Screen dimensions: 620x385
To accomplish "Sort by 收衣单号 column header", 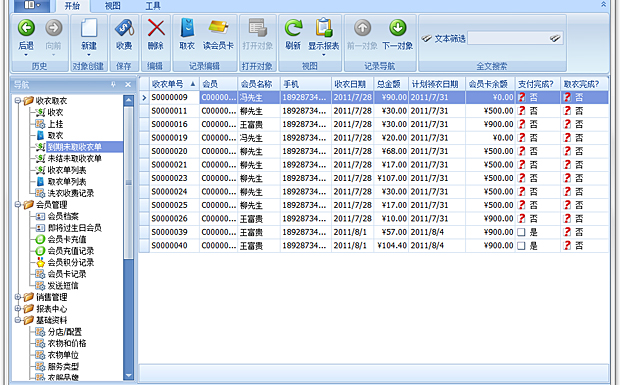I will (174, 84).
